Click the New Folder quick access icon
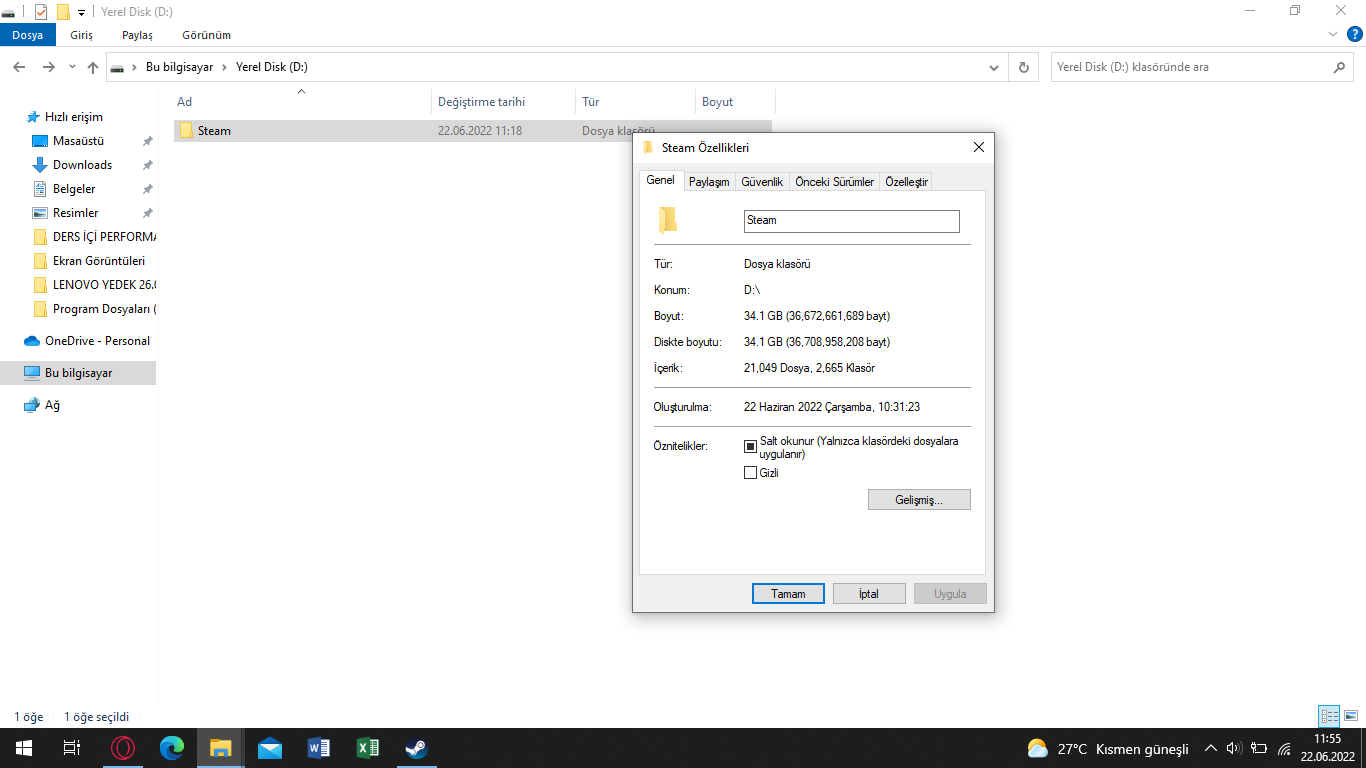Image resolution: width=1366 pixels, height=768 pixels. [63, 12]
